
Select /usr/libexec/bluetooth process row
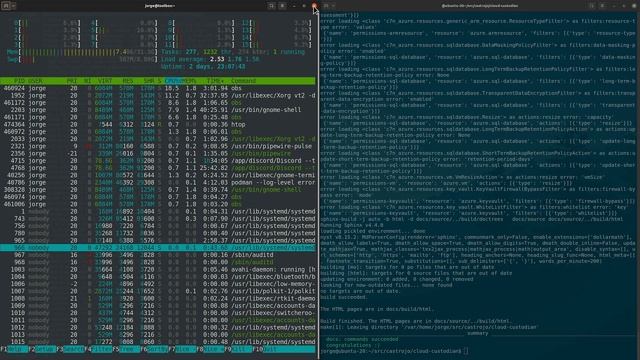point(158,277)
